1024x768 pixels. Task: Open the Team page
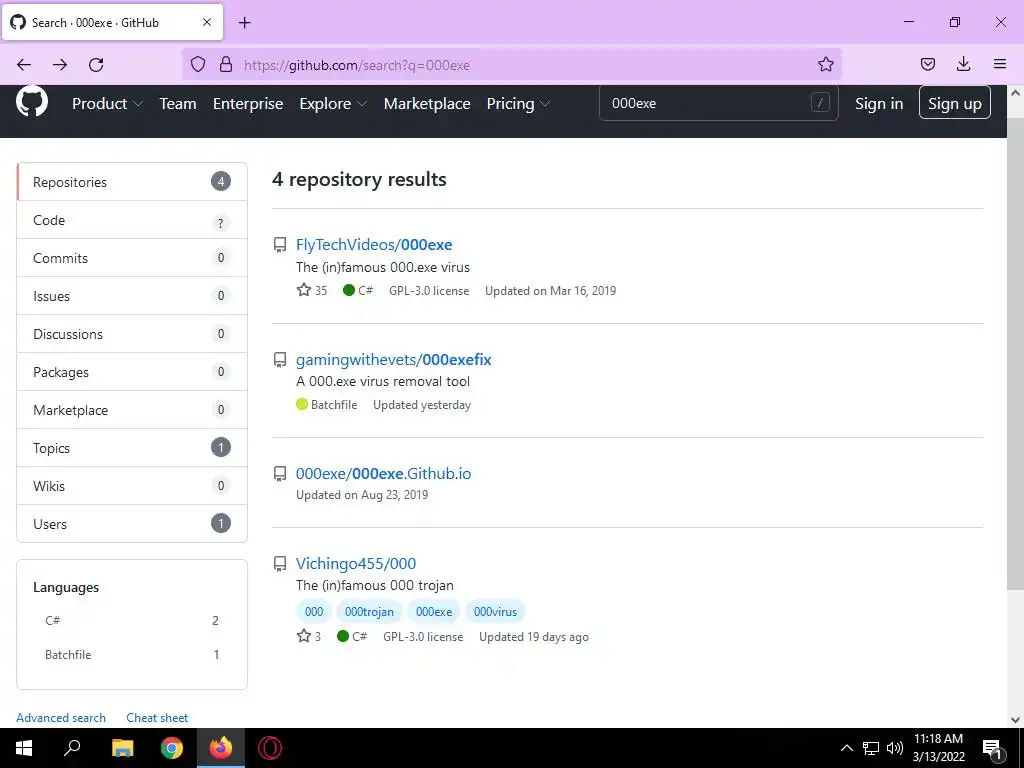pyautogui.click(x=178, y=103)
